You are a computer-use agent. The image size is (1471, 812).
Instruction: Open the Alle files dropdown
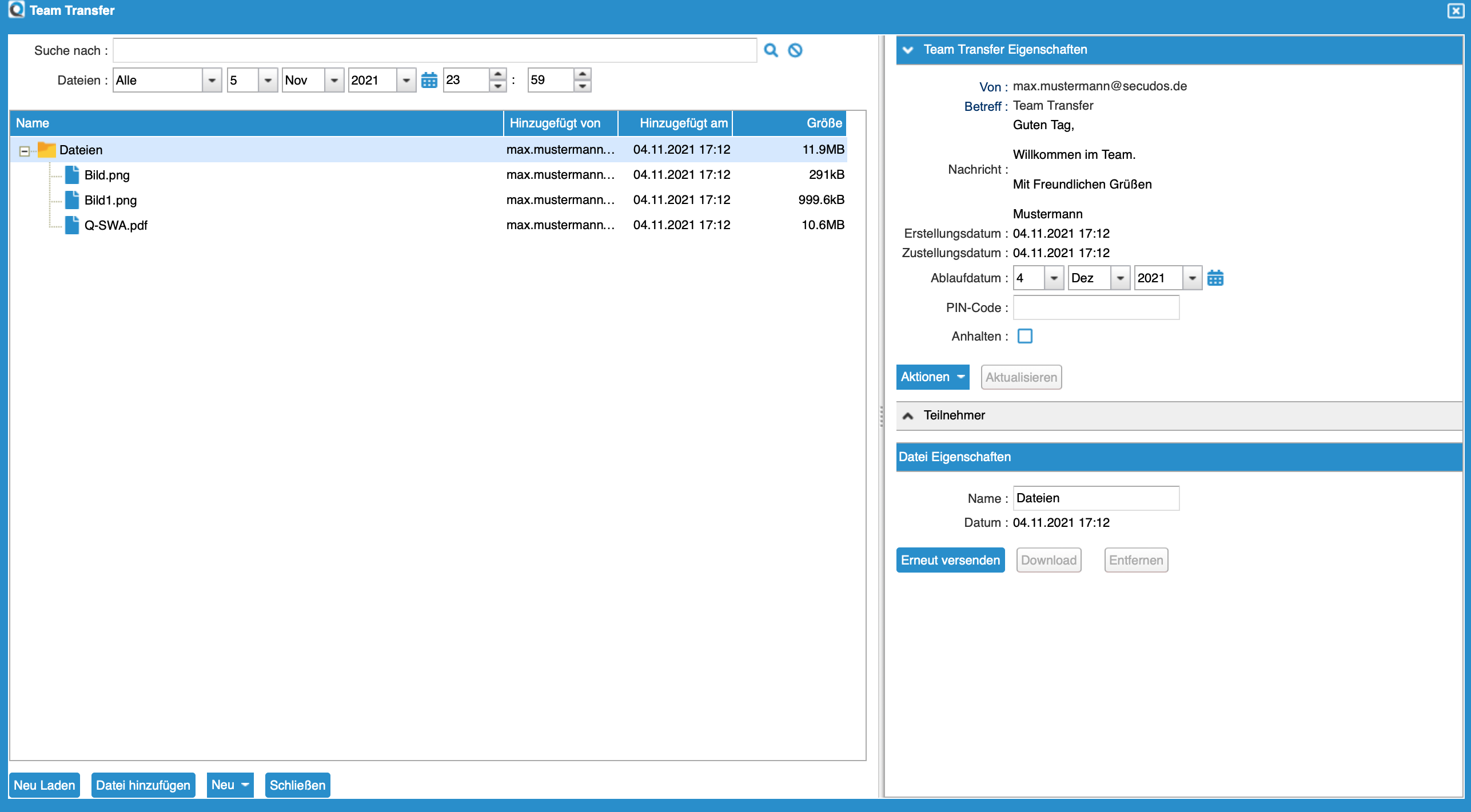(x=212, y=80)
